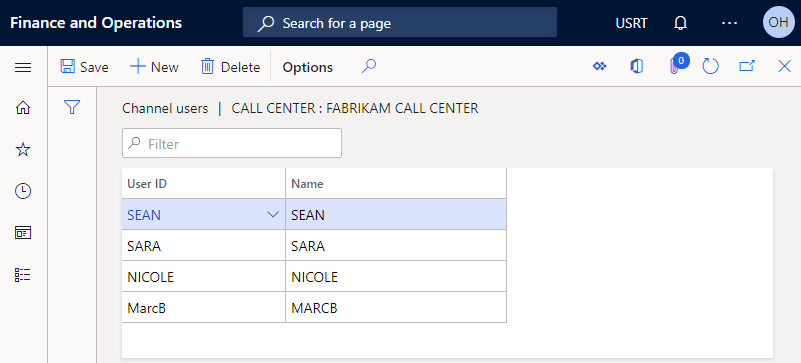The width and height of the screenshot is (801, 363).
Task: Open the Options menu tab
Action: [308, 67]
